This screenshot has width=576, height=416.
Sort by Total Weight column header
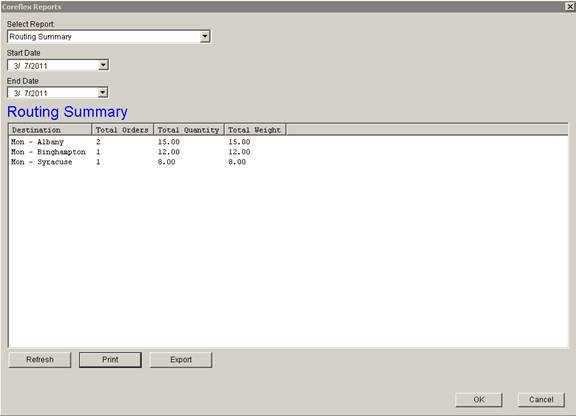pos(255,130)
